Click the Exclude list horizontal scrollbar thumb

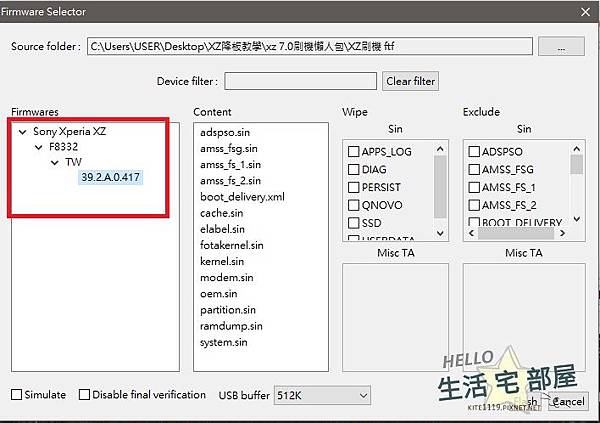coord(516,233)
